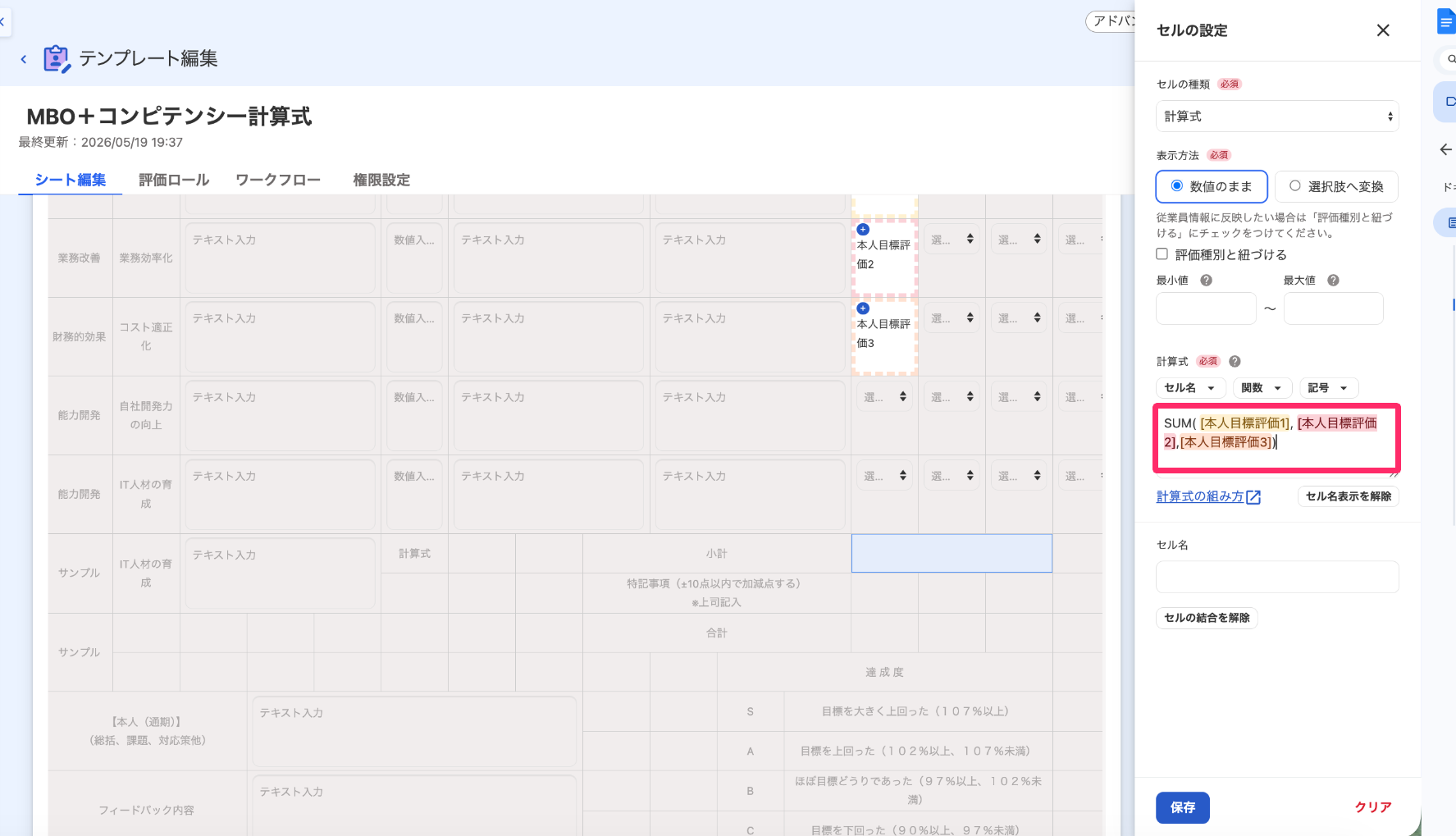Click into the 最大値 input field
1456x836 pixels.
(1333, 308)
